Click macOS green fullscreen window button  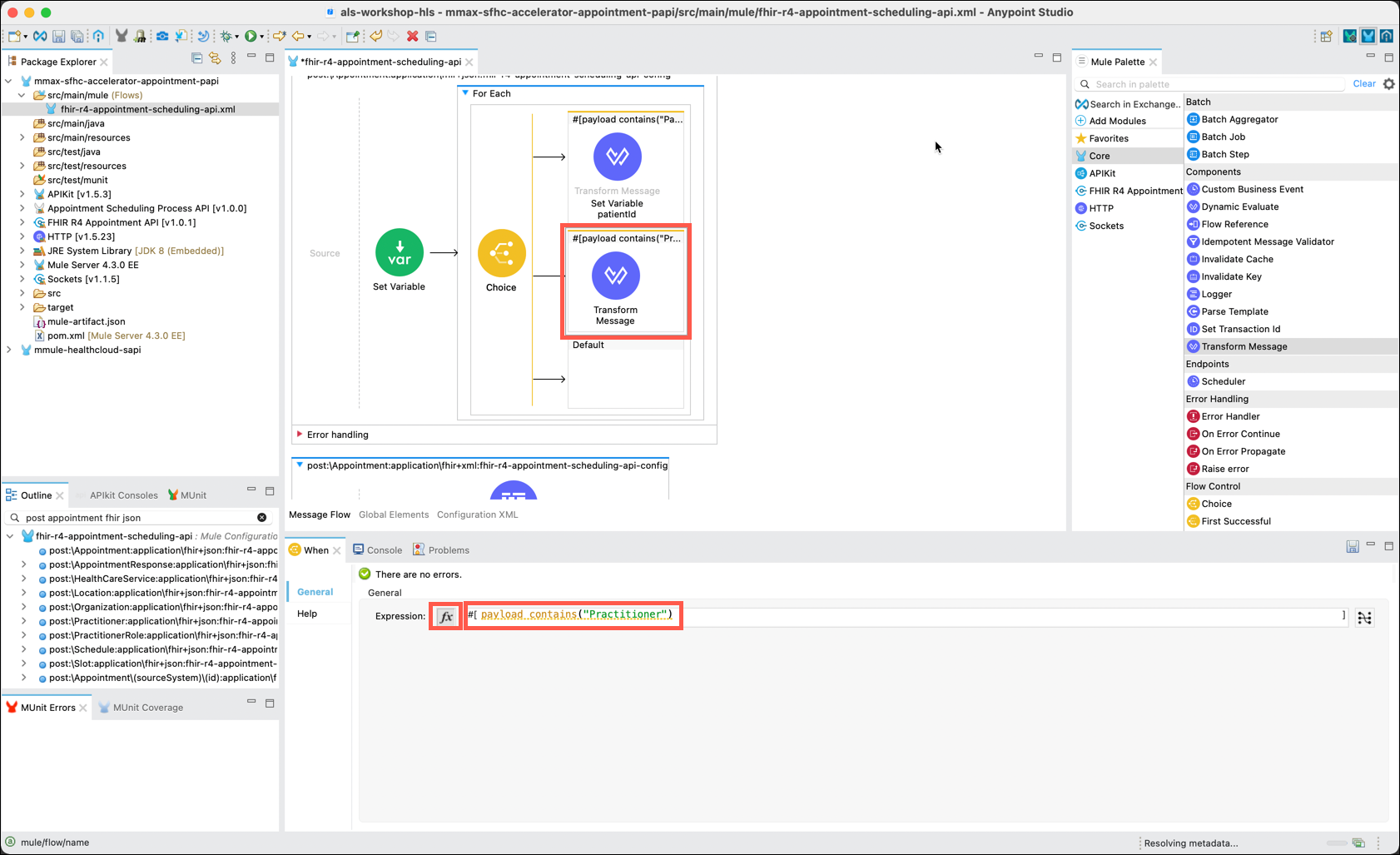tap(46, 12)
